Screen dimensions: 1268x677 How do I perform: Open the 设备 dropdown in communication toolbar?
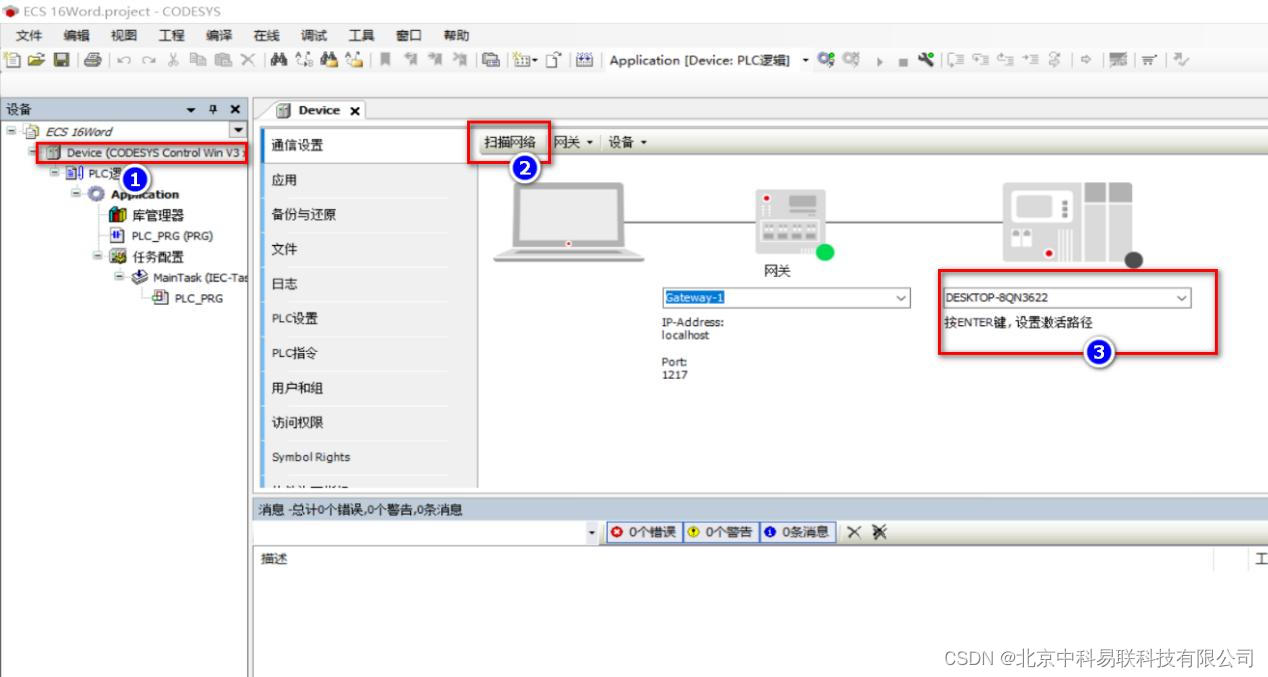point(628,142)
